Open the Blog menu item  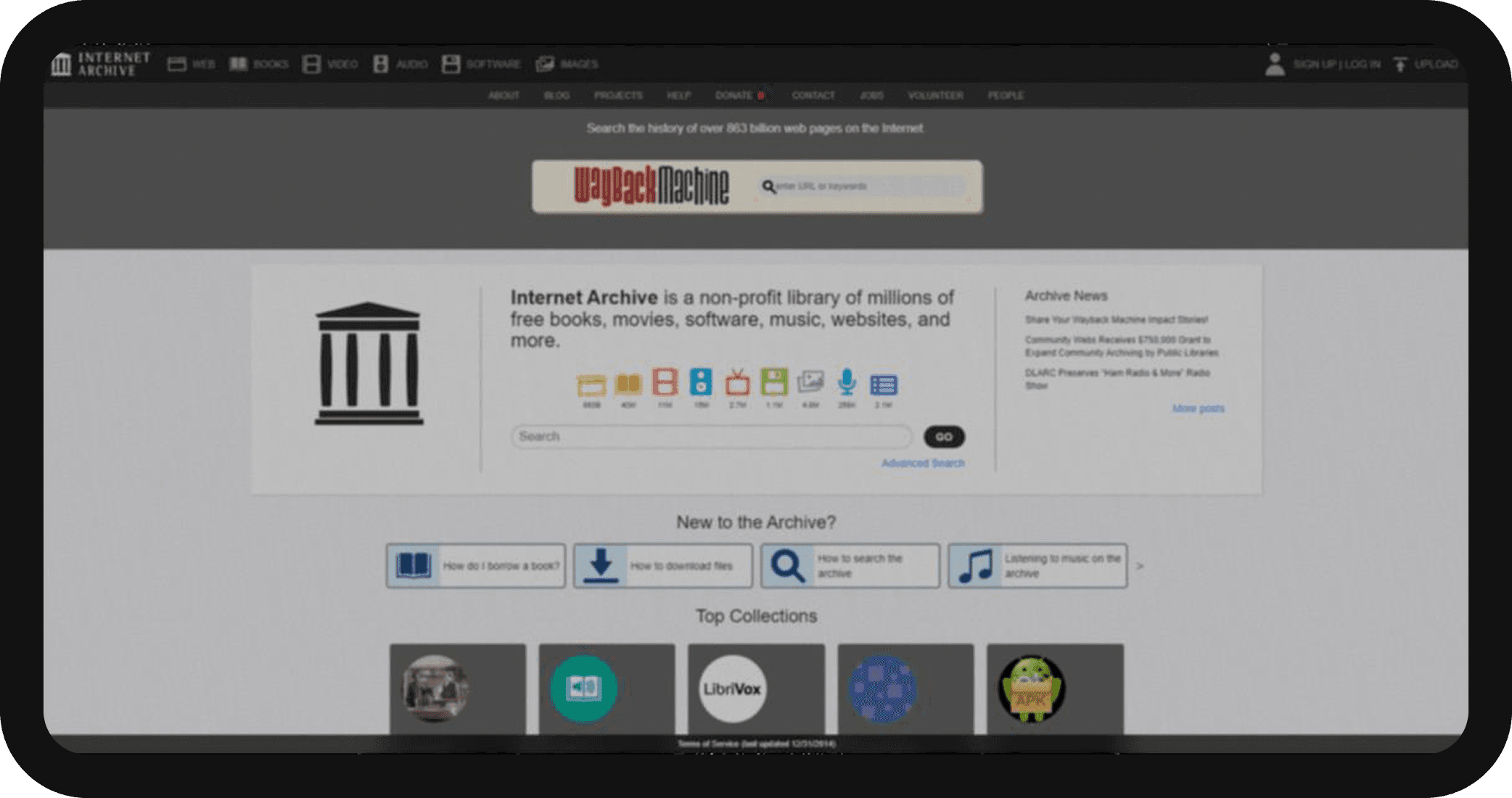click(556, 95)
